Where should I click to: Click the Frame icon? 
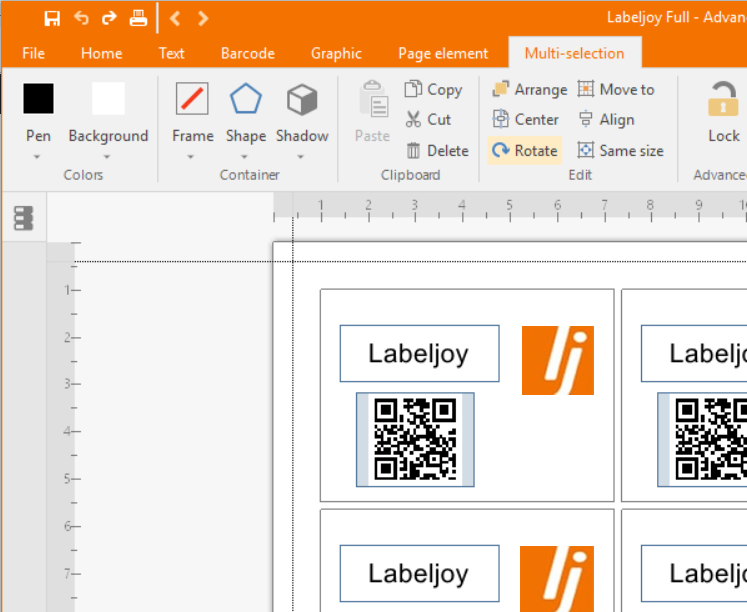click(192, 99)
